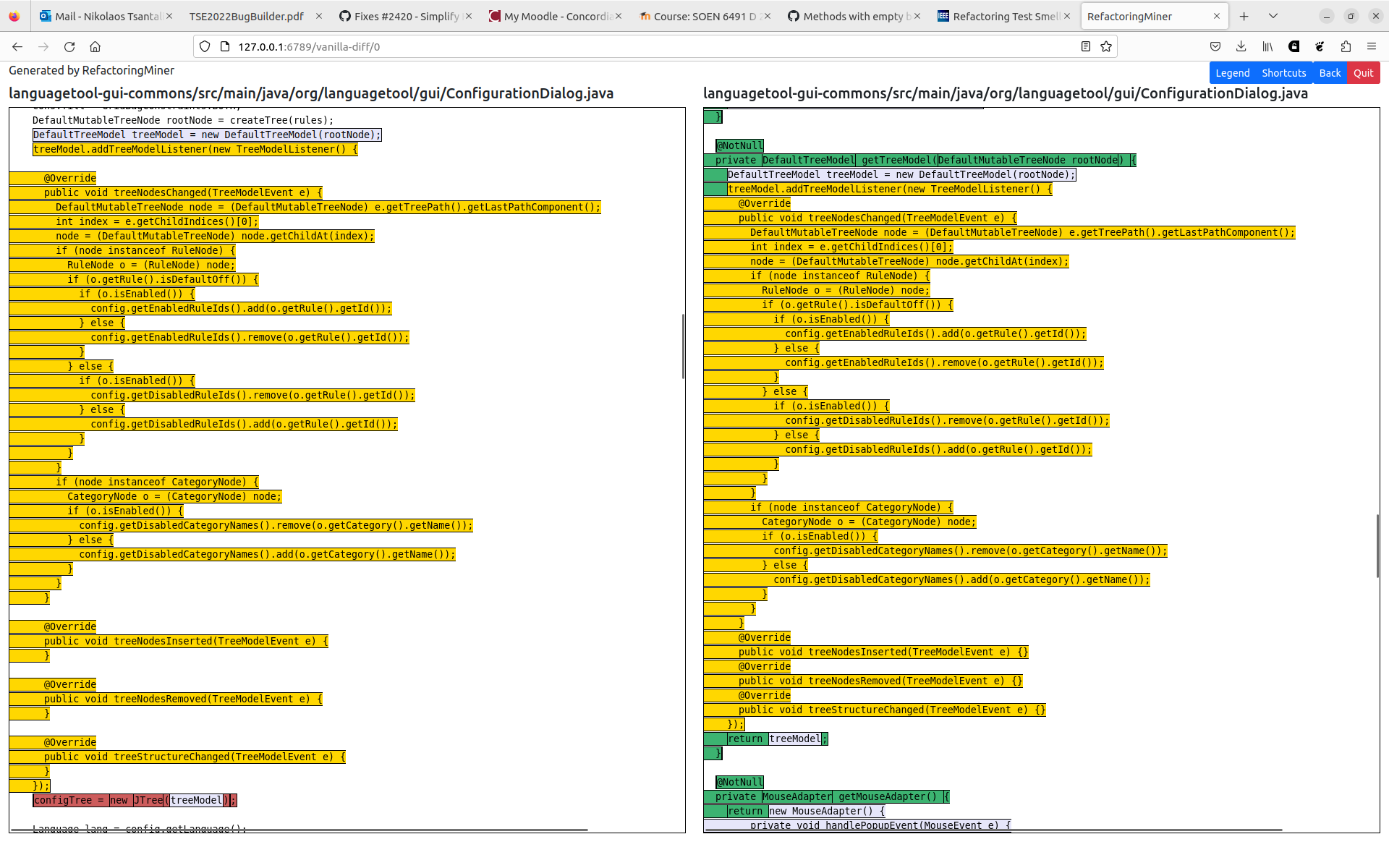Open the Pocket save icon

pos(1215,46)
